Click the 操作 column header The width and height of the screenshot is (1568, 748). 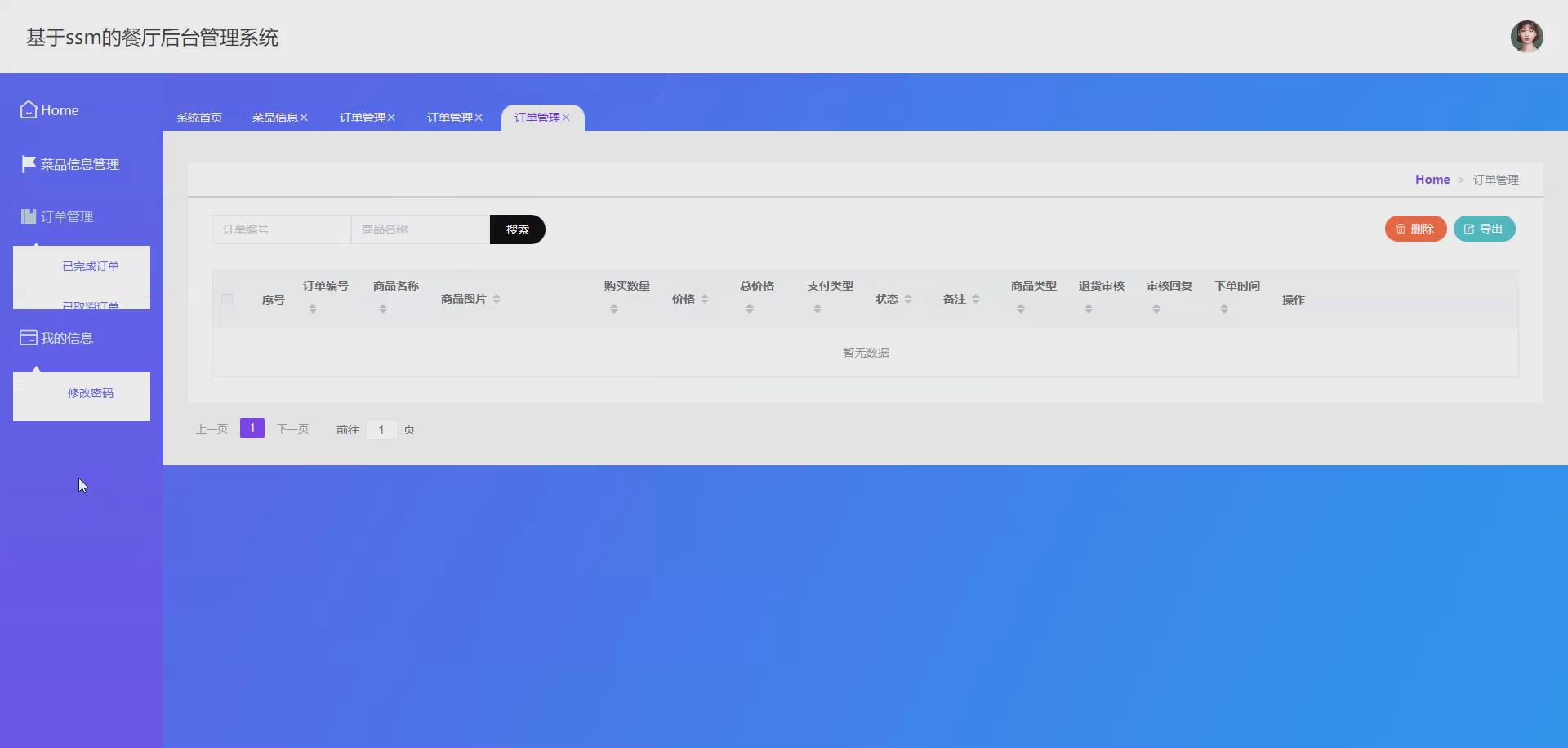coord(1294,300)
